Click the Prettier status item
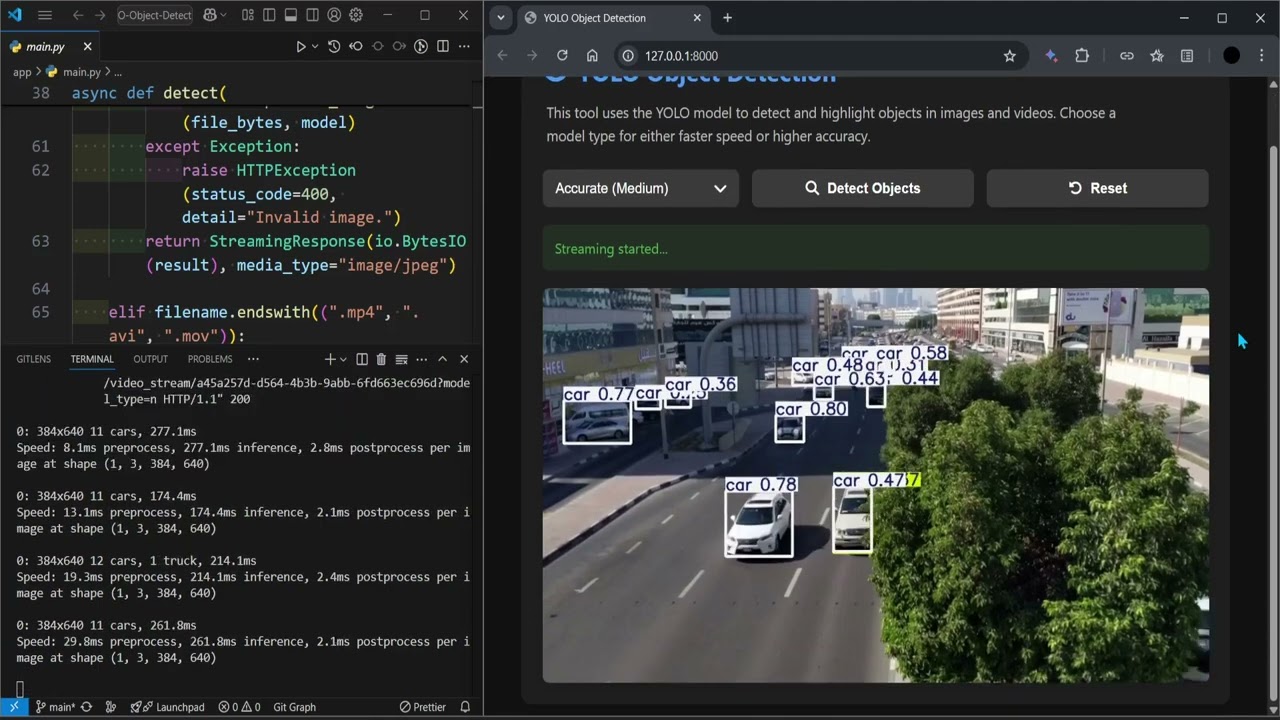 click(x=423, y=707)
